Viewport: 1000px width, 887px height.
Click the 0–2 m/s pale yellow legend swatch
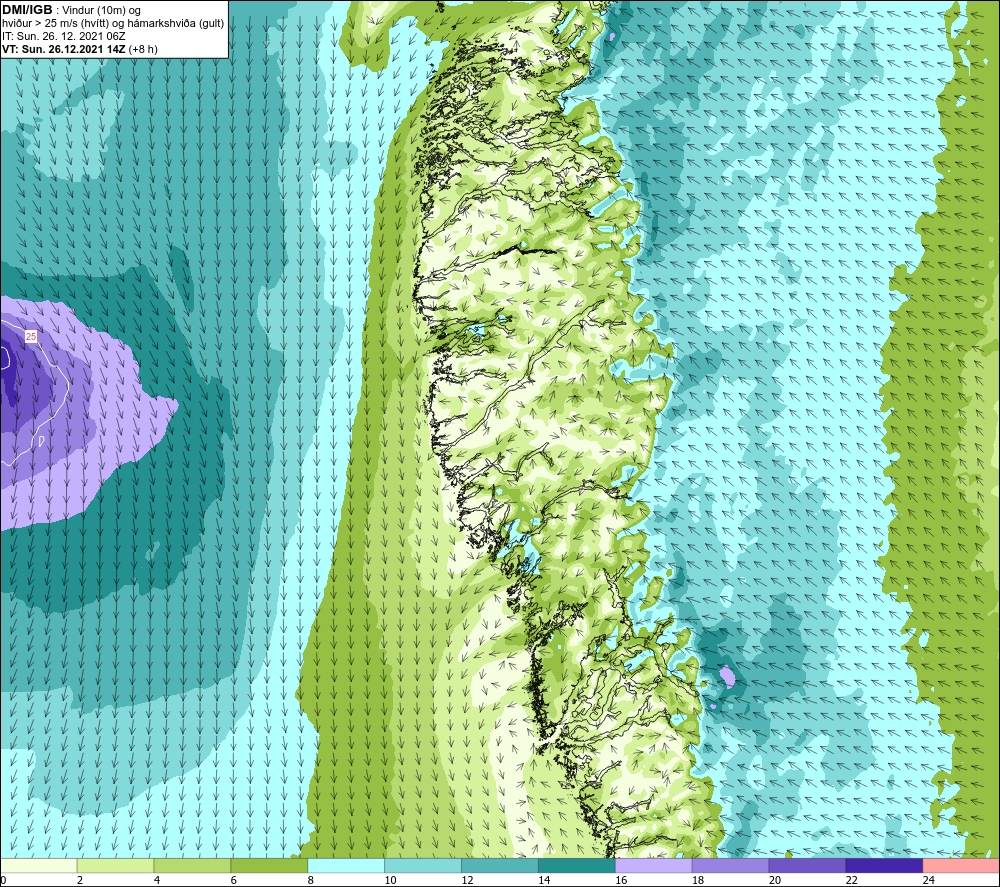(x=39, y=865)
